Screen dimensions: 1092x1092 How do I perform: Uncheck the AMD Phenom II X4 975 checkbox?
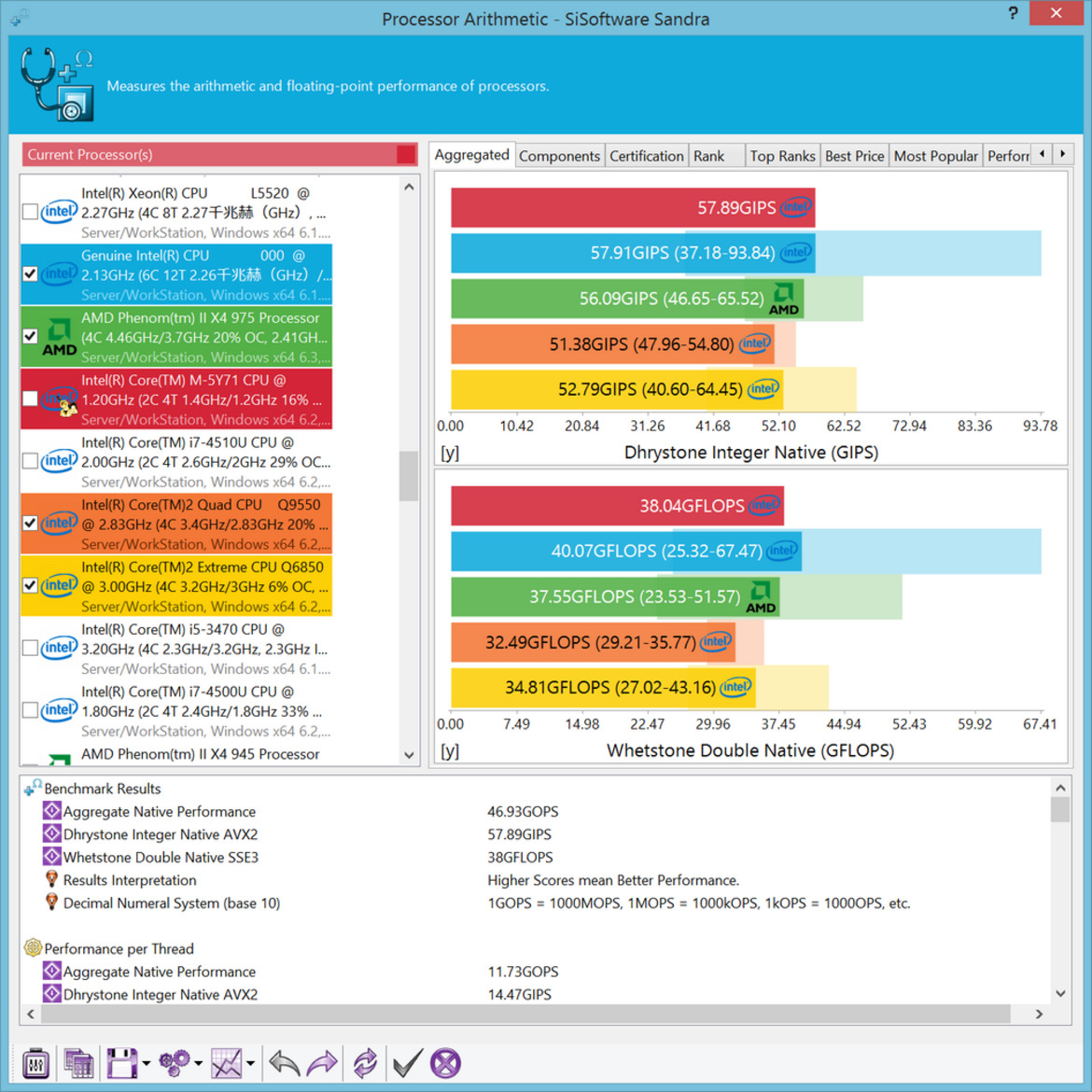(30, 336)
